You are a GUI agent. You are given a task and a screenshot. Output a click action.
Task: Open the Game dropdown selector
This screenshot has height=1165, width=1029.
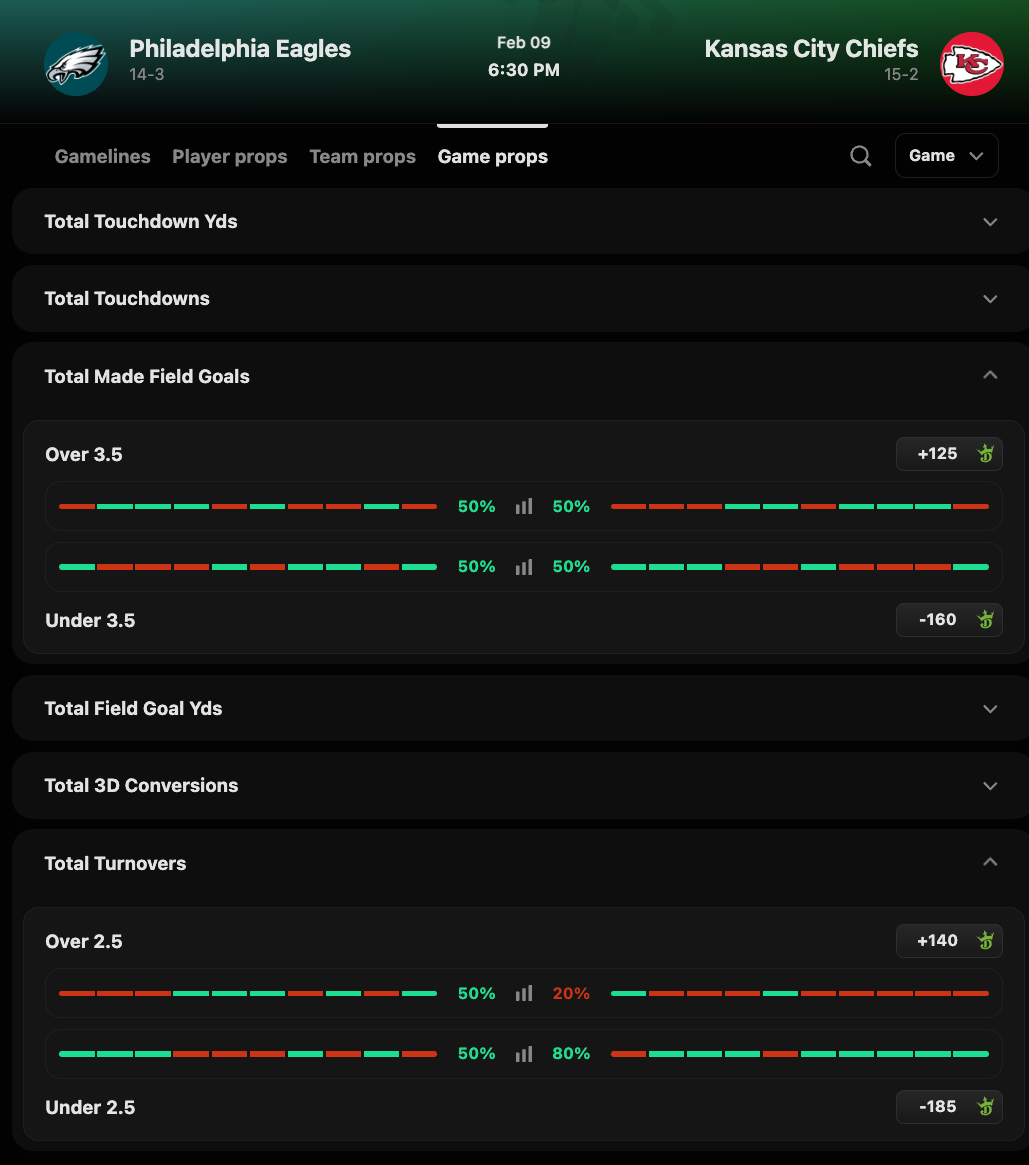pos(947,155)
